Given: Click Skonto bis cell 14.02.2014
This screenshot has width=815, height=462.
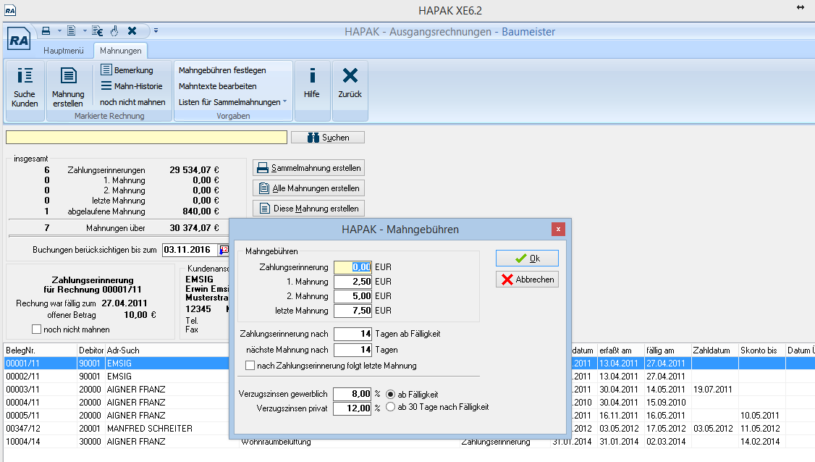Looking at the screenshot, I should 760,441.
